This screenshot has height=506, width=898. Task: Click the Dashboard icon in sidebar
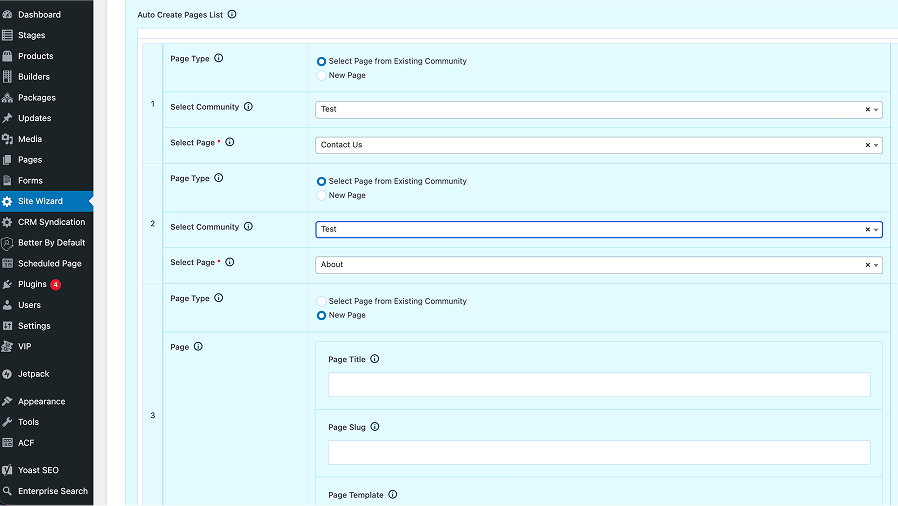click(x=7, y=14)
